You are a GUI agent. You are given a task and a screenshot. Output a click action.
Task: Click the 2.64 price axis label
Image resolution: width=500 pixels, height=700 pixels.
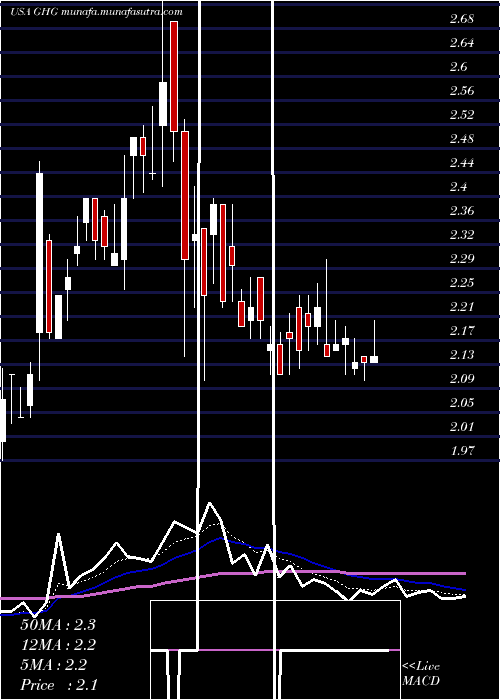coord(462,43)
